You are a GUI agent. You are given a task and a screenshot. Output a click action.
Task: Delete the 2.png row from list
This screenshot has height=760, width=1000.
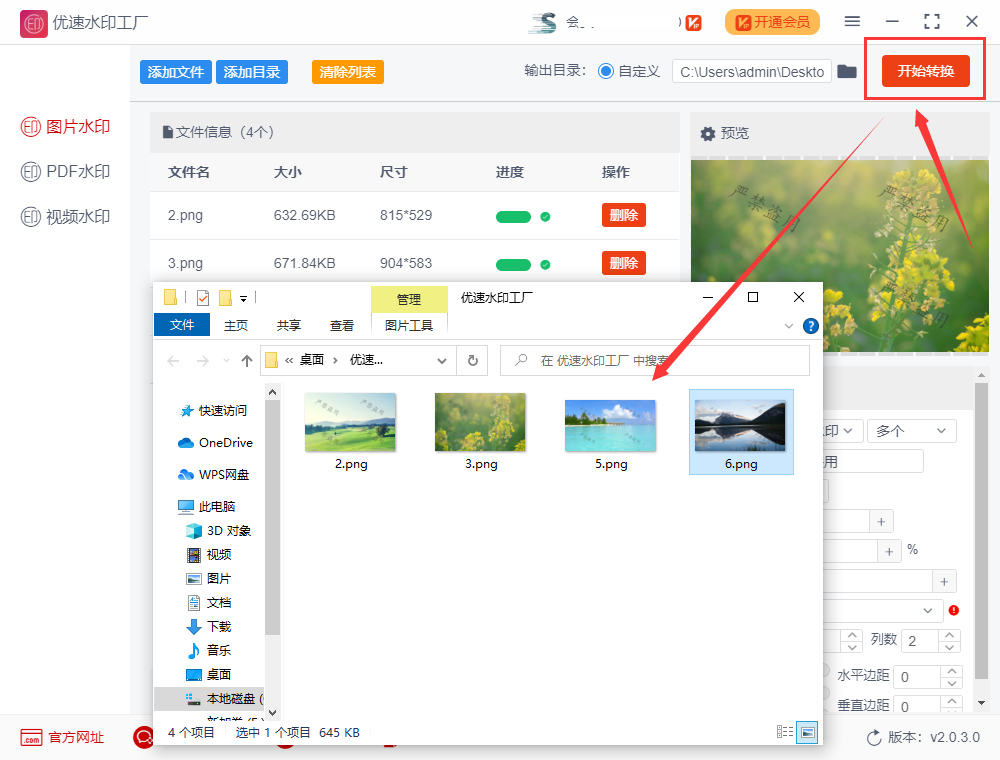623,215
